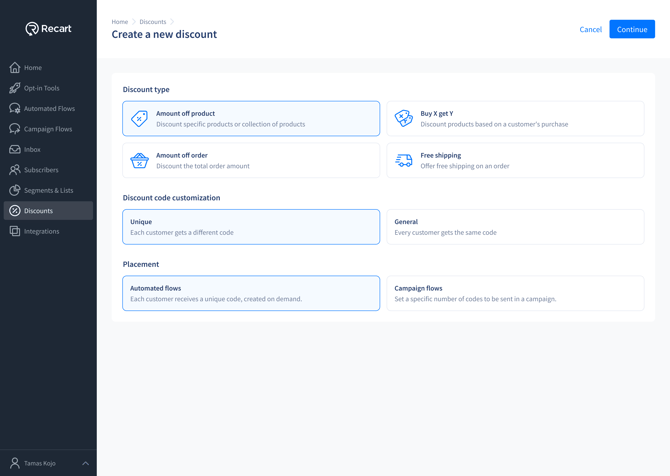Image resolution: width=670 pixels, height=476 pixels.
Task: Click the Inbox envelope icon
Action: 15,149
